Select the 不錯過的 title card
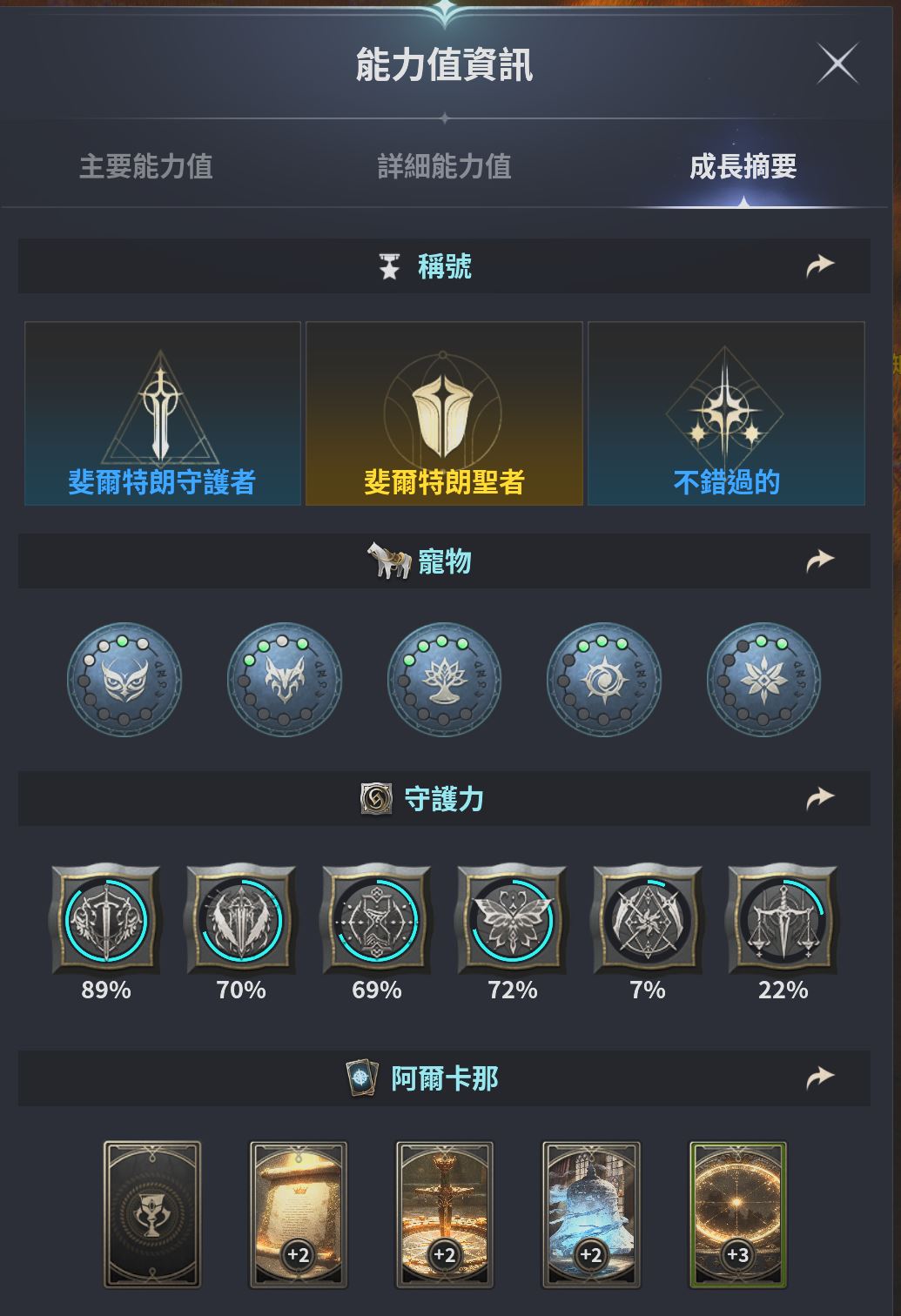The height and width of the screenshot is (1316, 901). click(x=726, y=413)
